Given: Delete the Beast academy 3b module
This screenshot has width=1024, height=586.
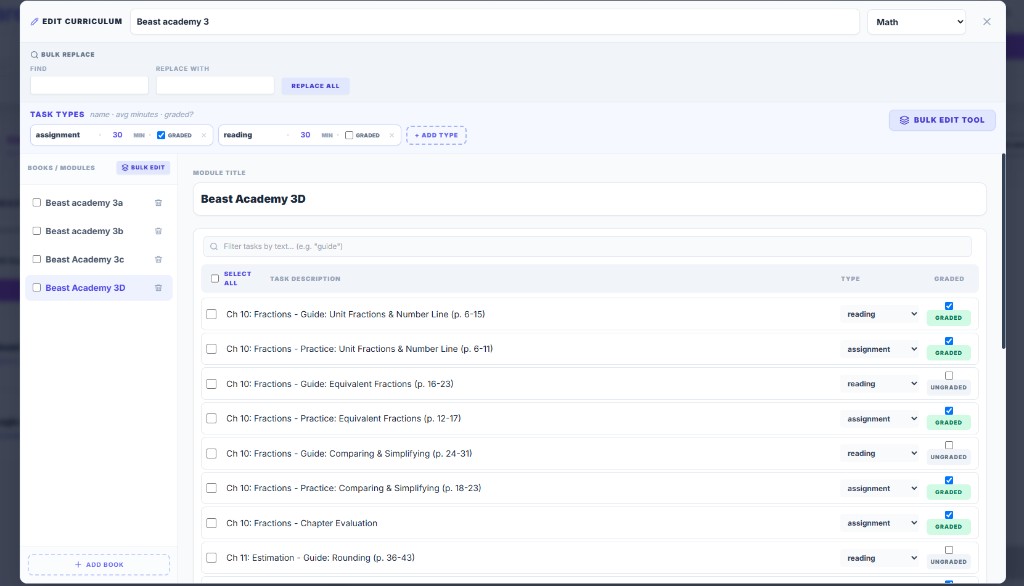Looking at the screenshot, I should pyautogui.click(x=158, y=231).
